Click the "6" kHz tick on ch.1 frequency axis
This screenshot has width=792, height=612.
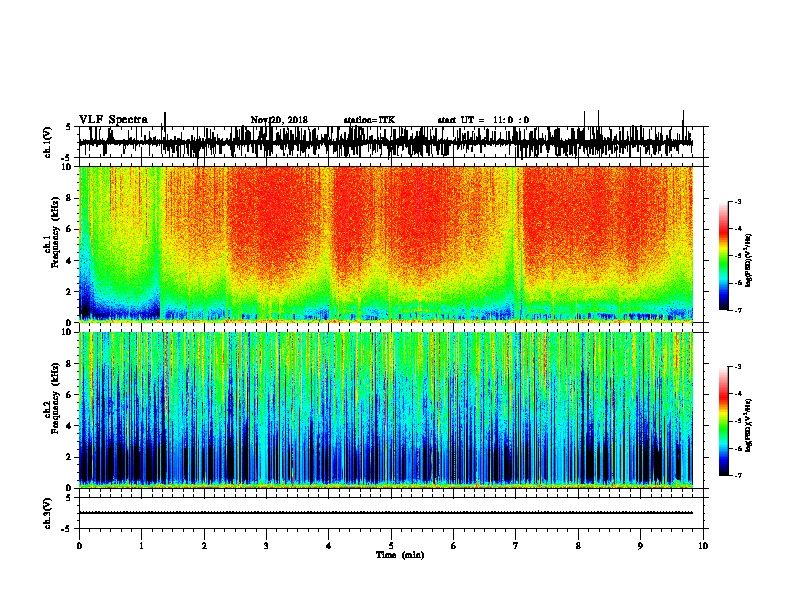click(x=69, y=229)
